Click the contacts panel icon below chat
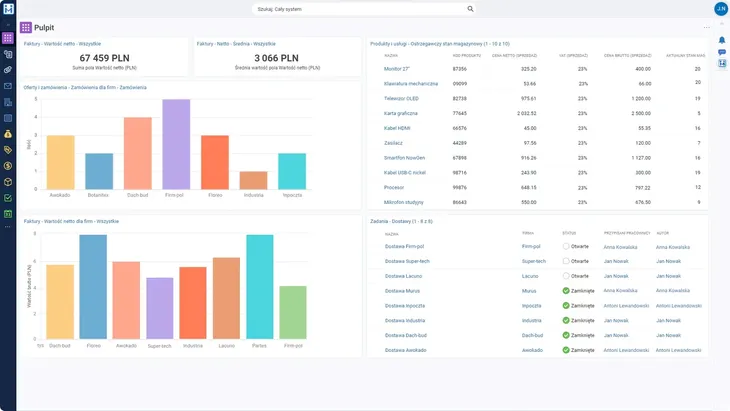 (x=722, y=63)
